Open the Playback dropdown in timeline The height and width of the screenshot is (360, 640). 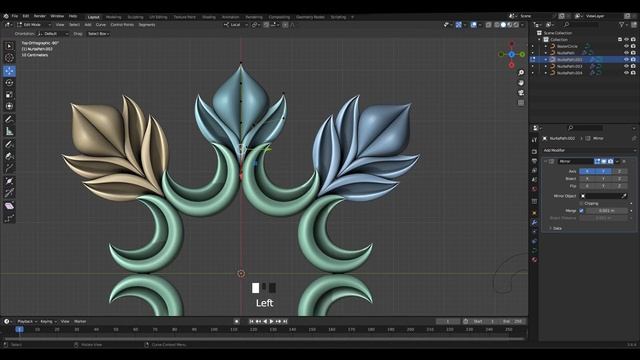point(27,322)
